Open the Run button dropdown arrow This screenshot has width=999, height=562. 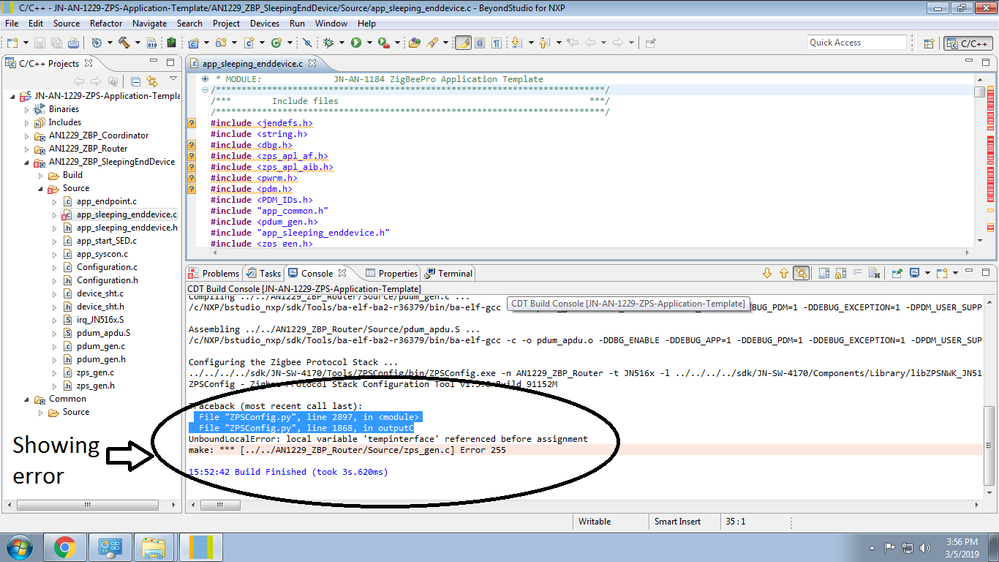point(369,43)
